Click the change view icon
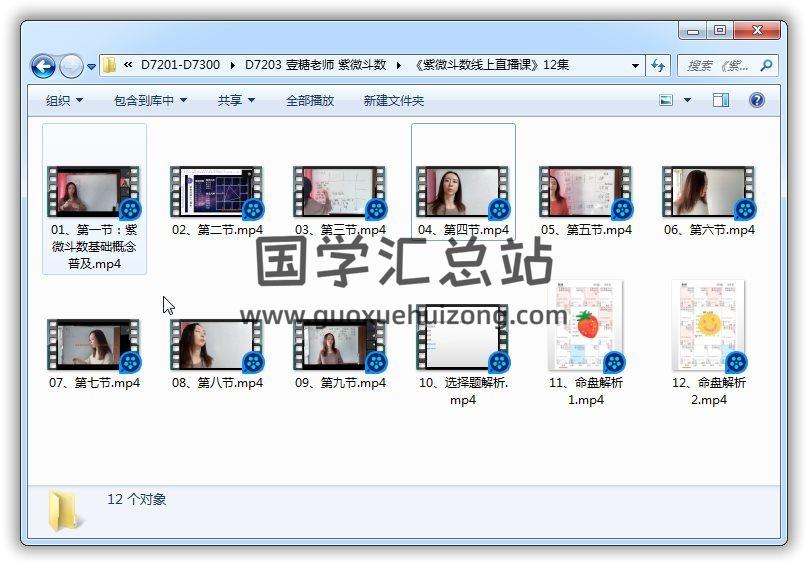This screenshot has height=566, width=808. click(x=666, y=100)
